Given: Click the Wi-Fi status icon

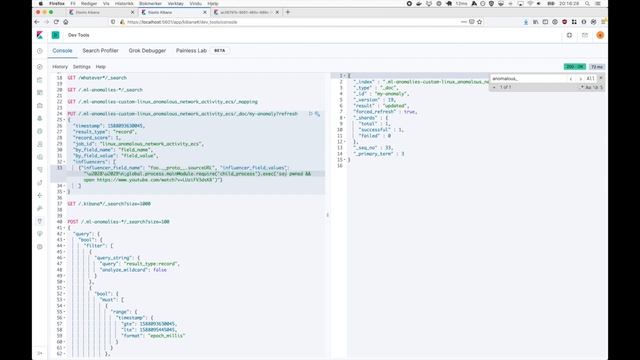Looking at the screenshot, I should (530, 3).
